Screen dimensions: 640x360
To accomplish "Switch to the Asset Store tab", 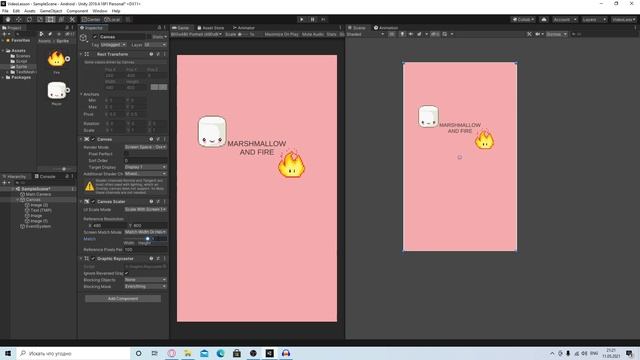I will [x=211, y=28].
